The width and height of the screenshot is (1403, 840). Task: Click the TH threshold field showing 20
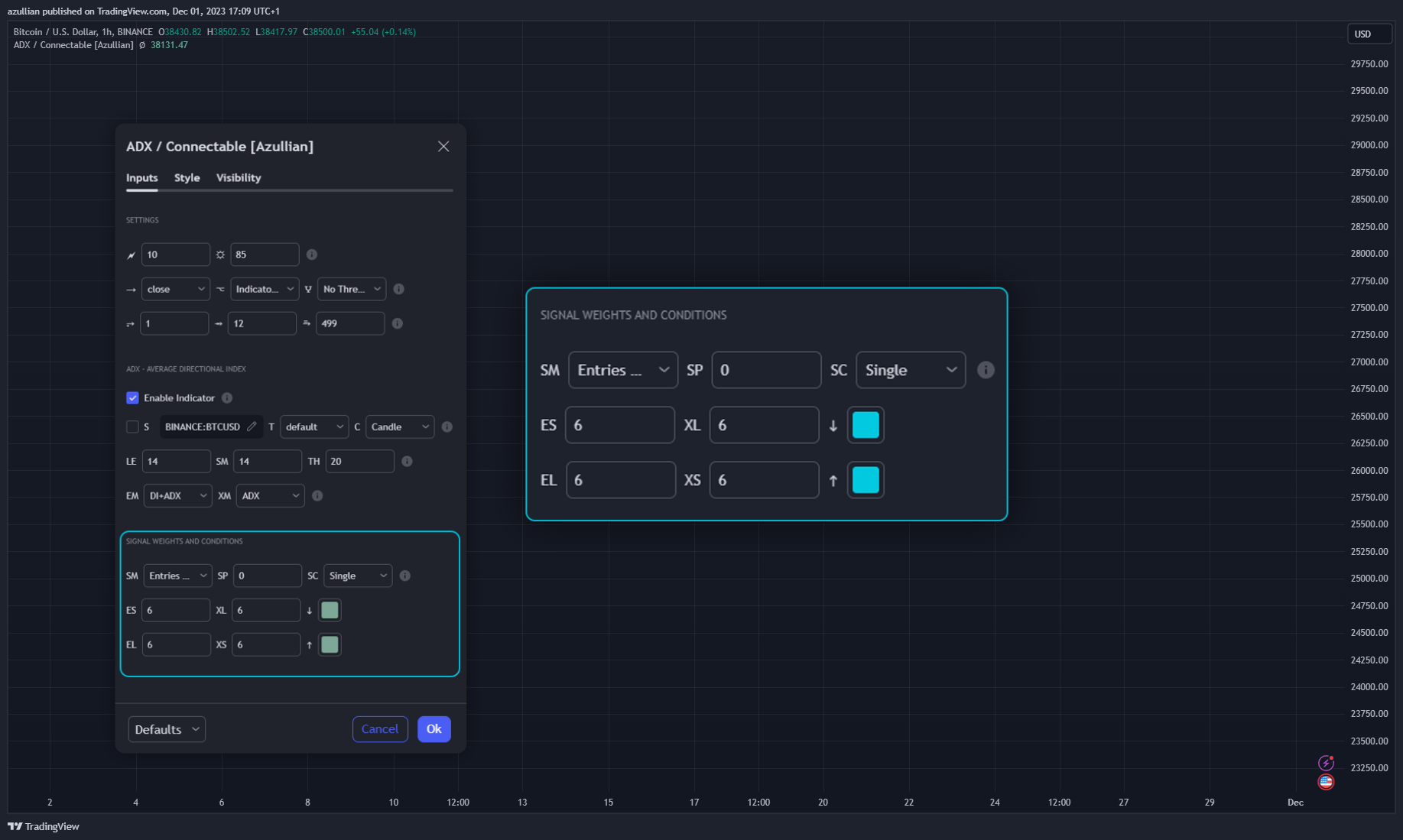[x=360, y=461]
